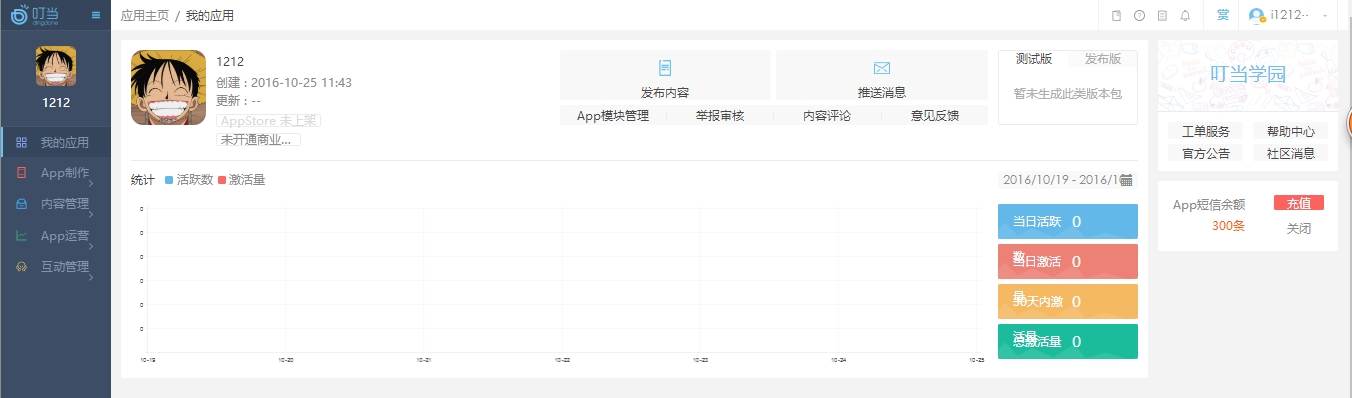Go to 应用主页 breadcrumb link
1352x398 pixels.
pyautogui.click(x=144, y=16)
